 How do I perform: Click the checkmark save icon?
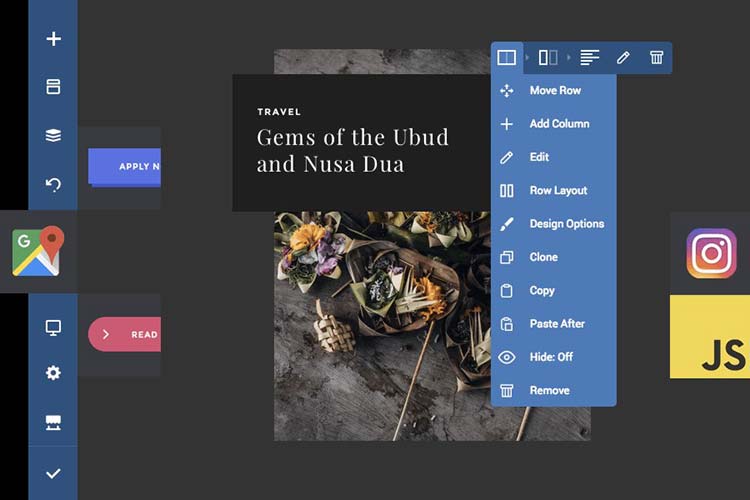click(x=54, y=473)
